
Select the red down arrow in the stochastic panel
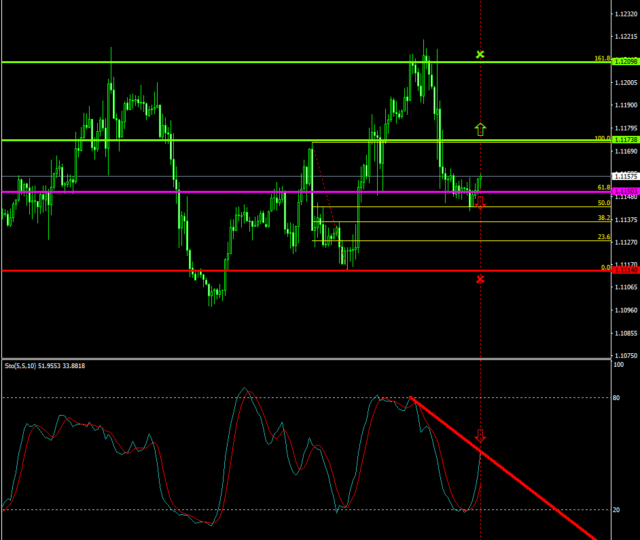tap(480, 436)
